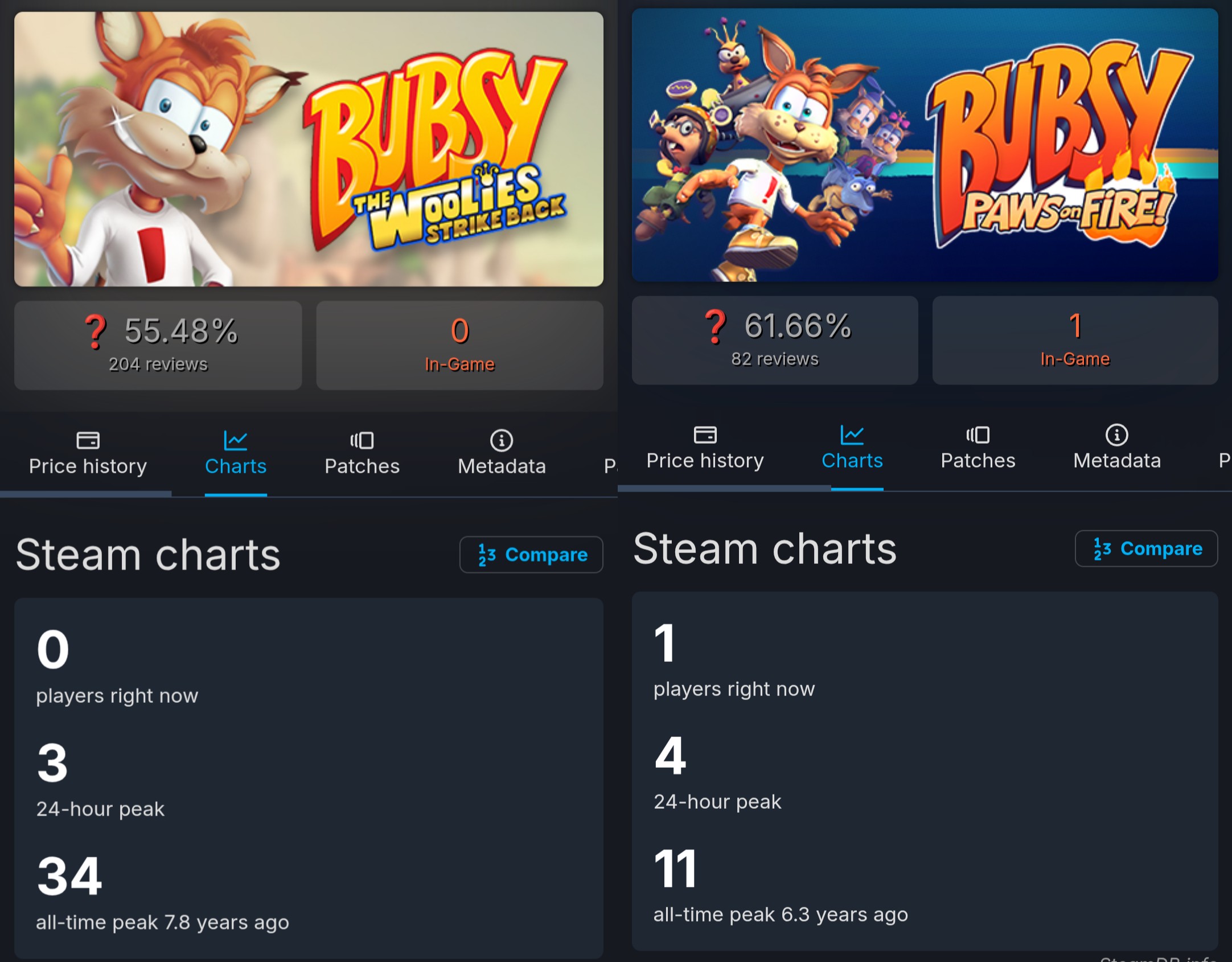Click the Metadata info icon, left panel
This screenshot has width=1232, height=962.
pyautogui.click(x=502, y=440)
